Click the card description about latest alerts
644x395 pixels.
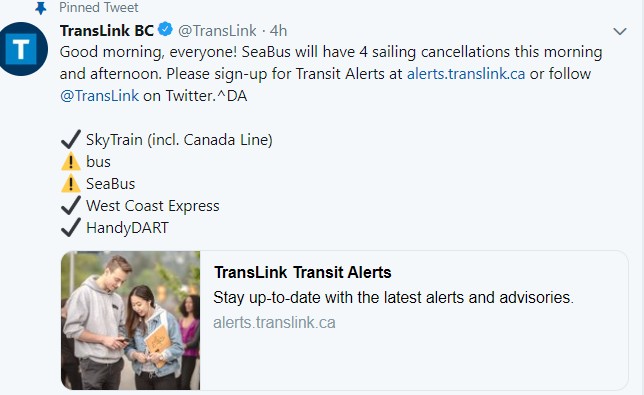pos(393,297)
